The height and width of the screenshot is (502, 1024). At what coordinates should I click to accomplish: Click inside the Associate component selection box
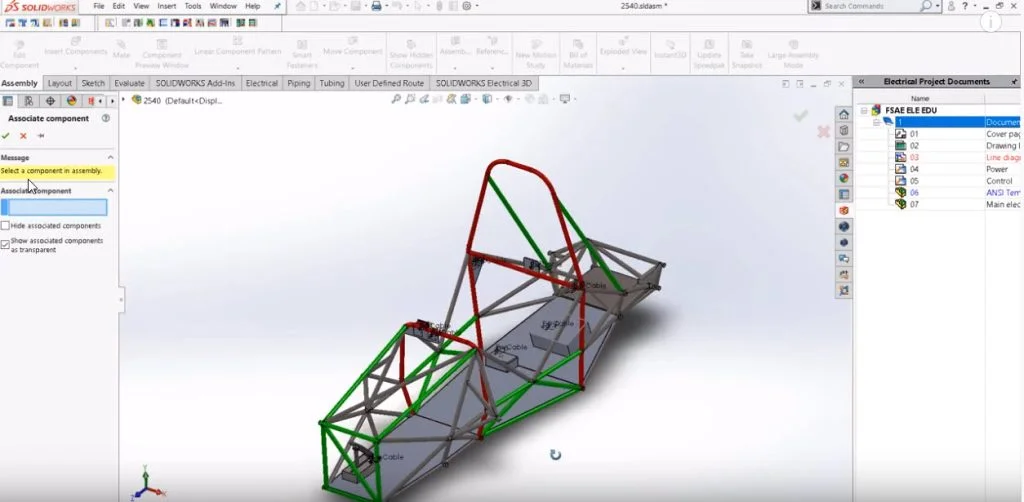point(54,208)
